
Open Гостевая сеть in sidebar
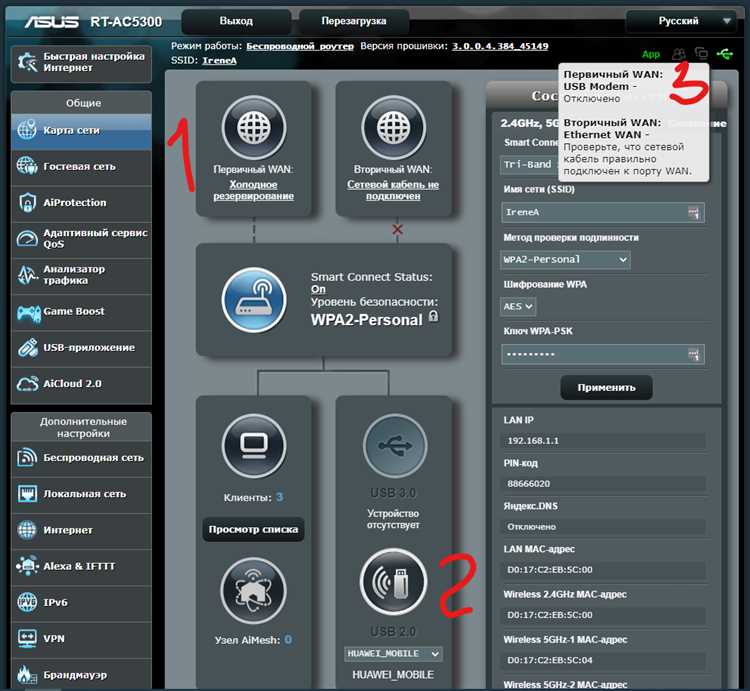80,166
